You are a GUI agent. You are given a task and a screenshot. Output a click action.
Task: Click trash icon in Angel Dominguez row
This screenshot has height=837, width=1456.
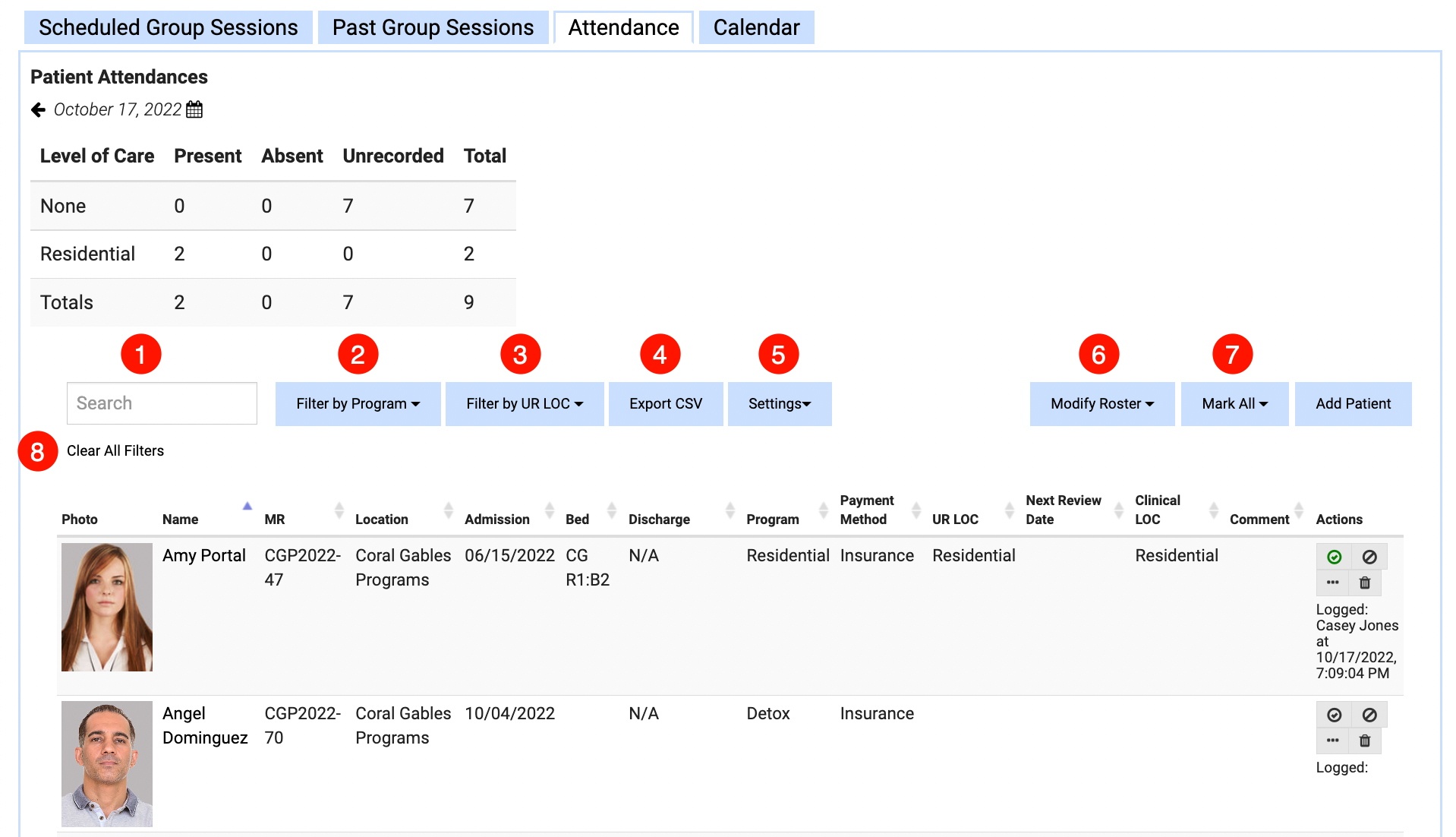coord(1364,741)
